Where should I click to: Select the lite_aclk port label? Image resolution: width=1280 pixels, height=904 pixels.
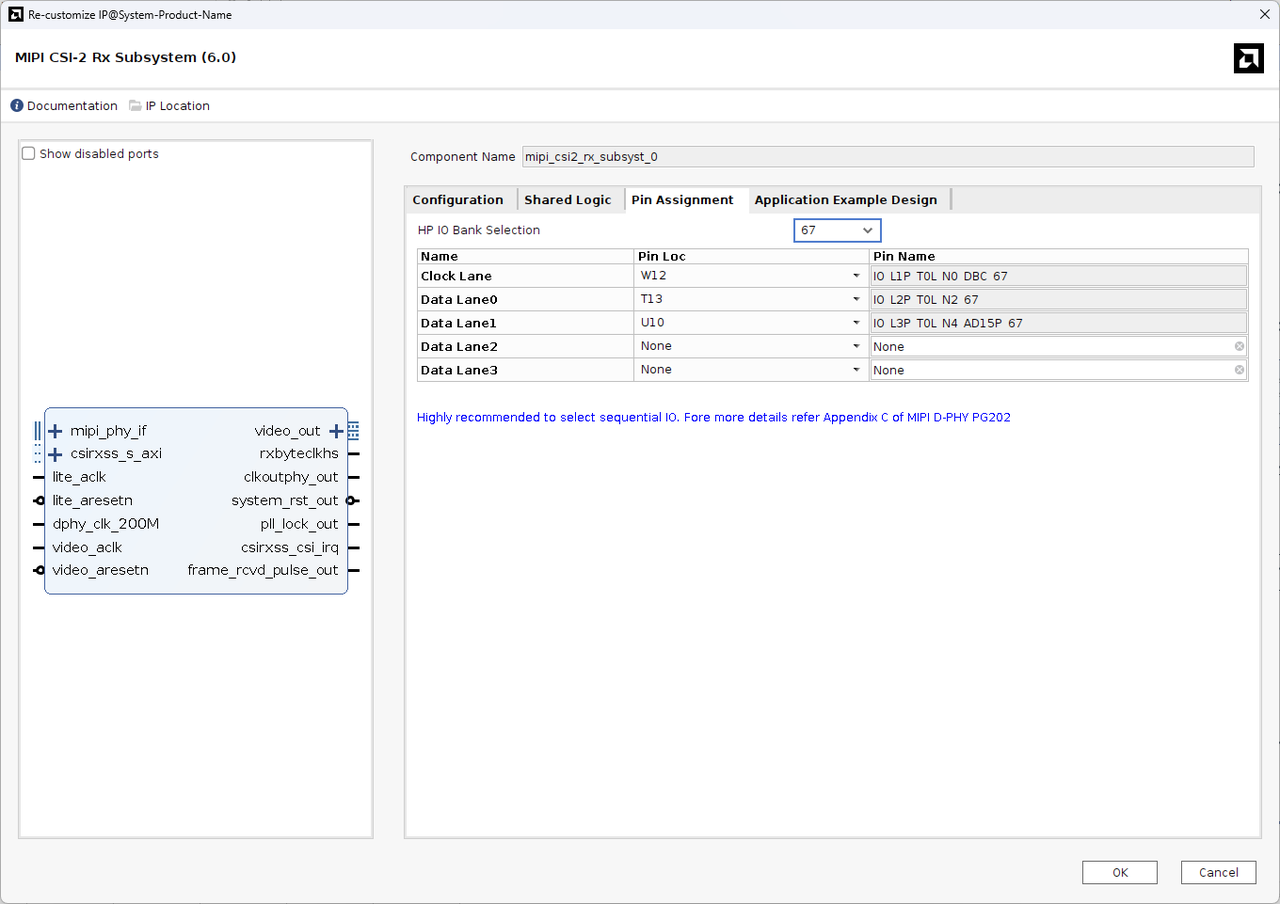pos(79,477)
